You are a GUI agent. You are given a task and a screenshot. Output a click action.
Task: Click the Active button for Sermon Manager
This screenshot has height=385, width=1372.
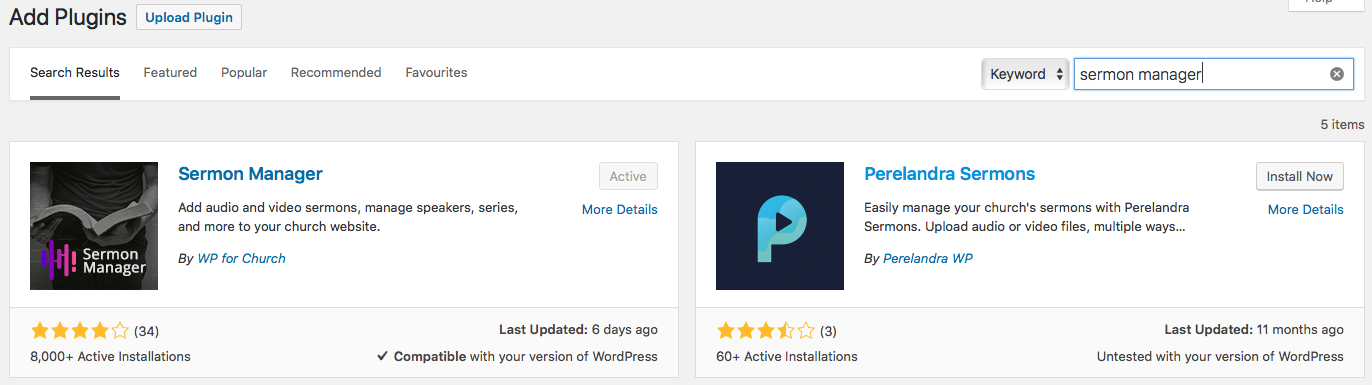click(628, 176)
